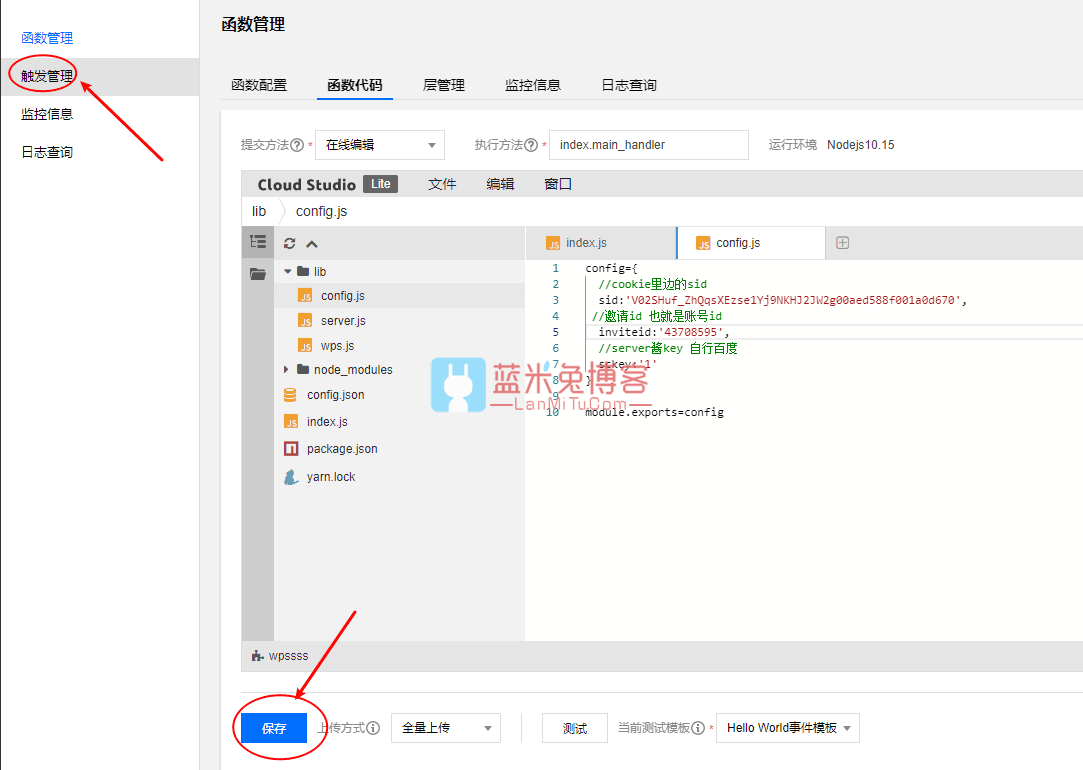Click the lib breadcrumb segment
This screenshot has height=770, width=1083.
259,211
